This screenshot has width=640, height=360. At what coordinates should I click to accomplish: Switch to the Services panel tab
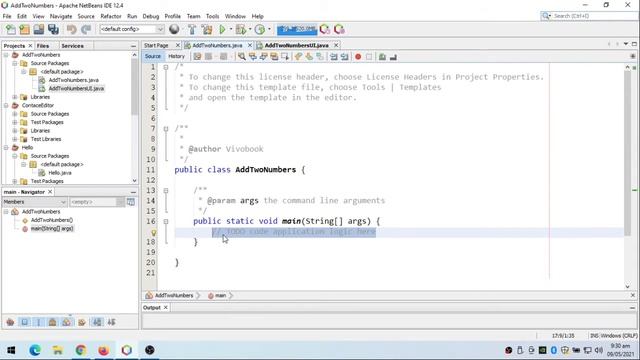click(72, 46)
